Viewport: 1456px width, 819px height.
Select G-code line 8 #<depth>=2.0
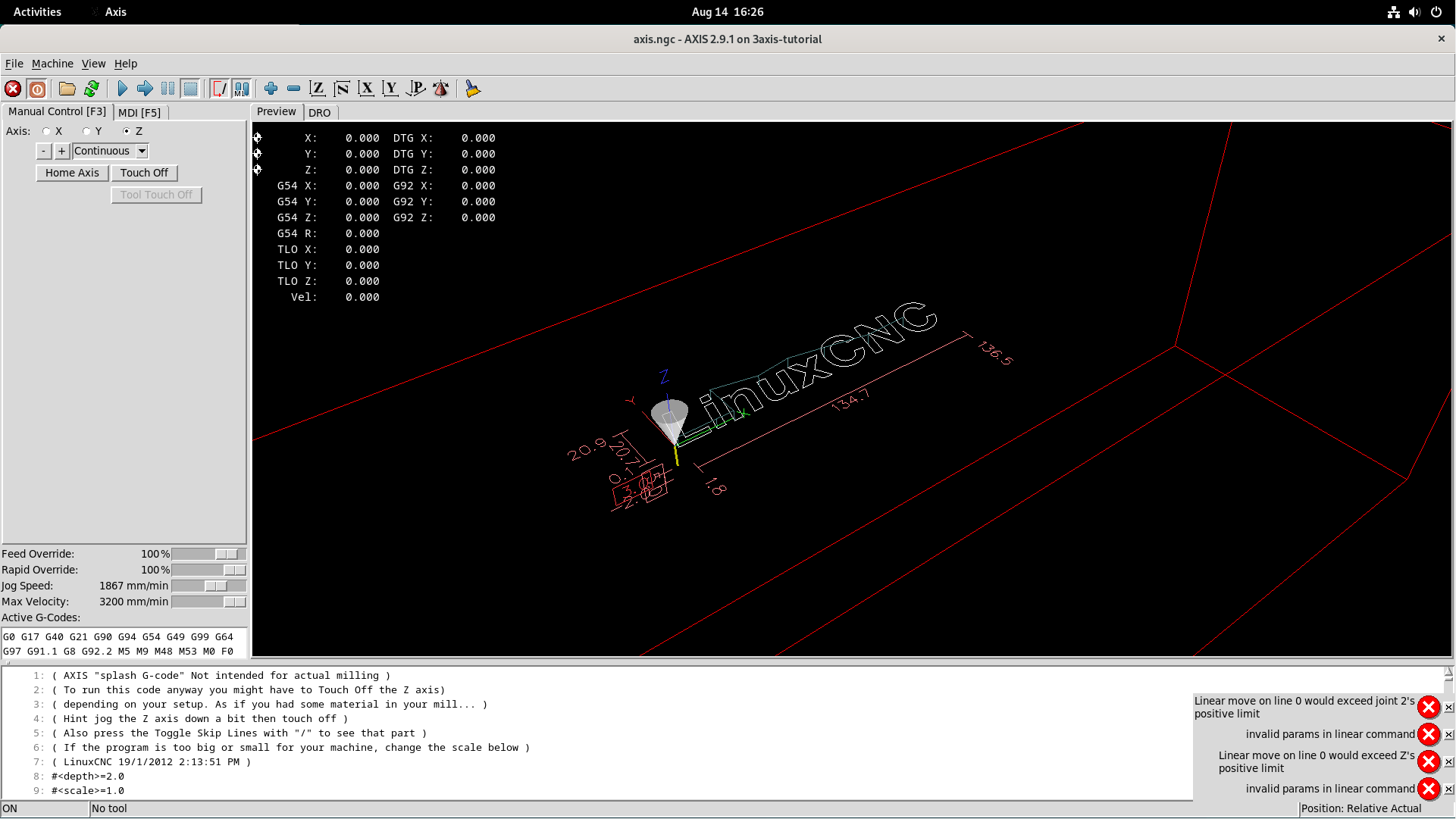click(x=88, y=777)
